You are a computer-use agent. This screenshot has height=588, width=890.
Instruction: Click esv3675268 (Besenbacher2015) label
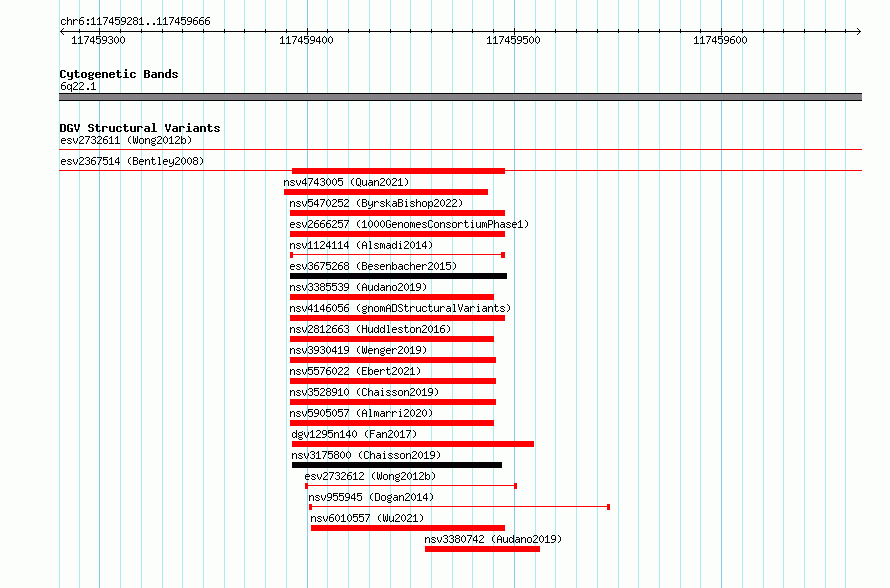373,266
